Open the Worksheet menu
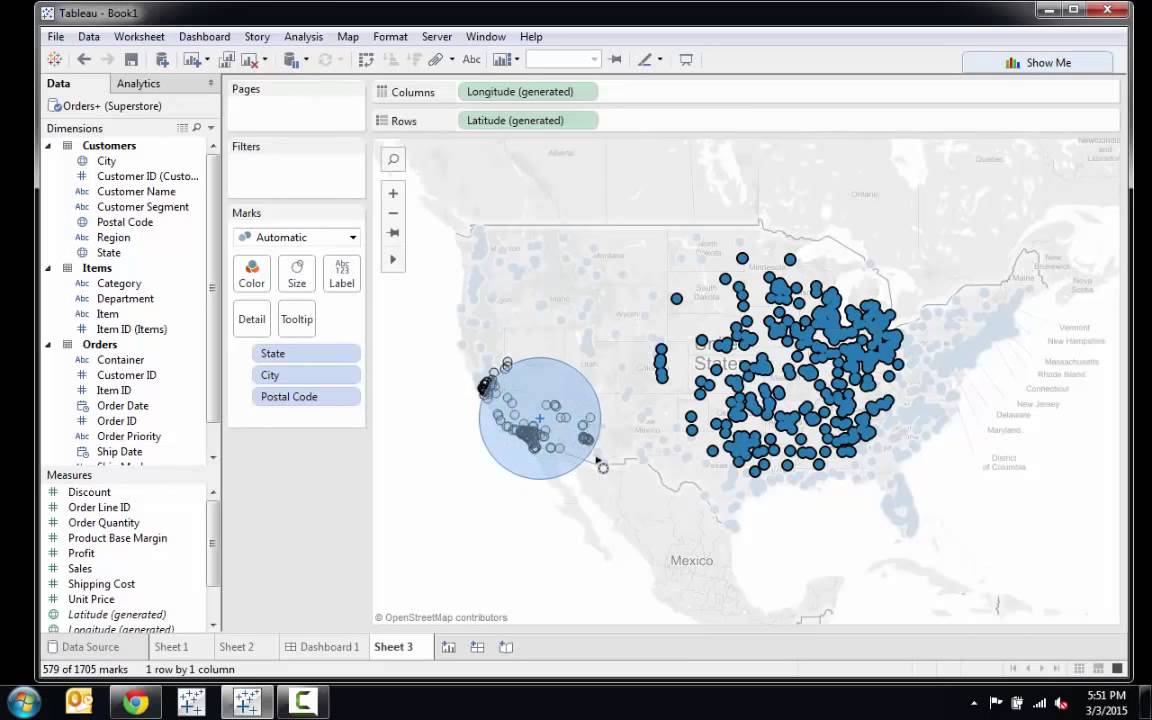This screenshot has width=1152, height=720. coord(139,37)
